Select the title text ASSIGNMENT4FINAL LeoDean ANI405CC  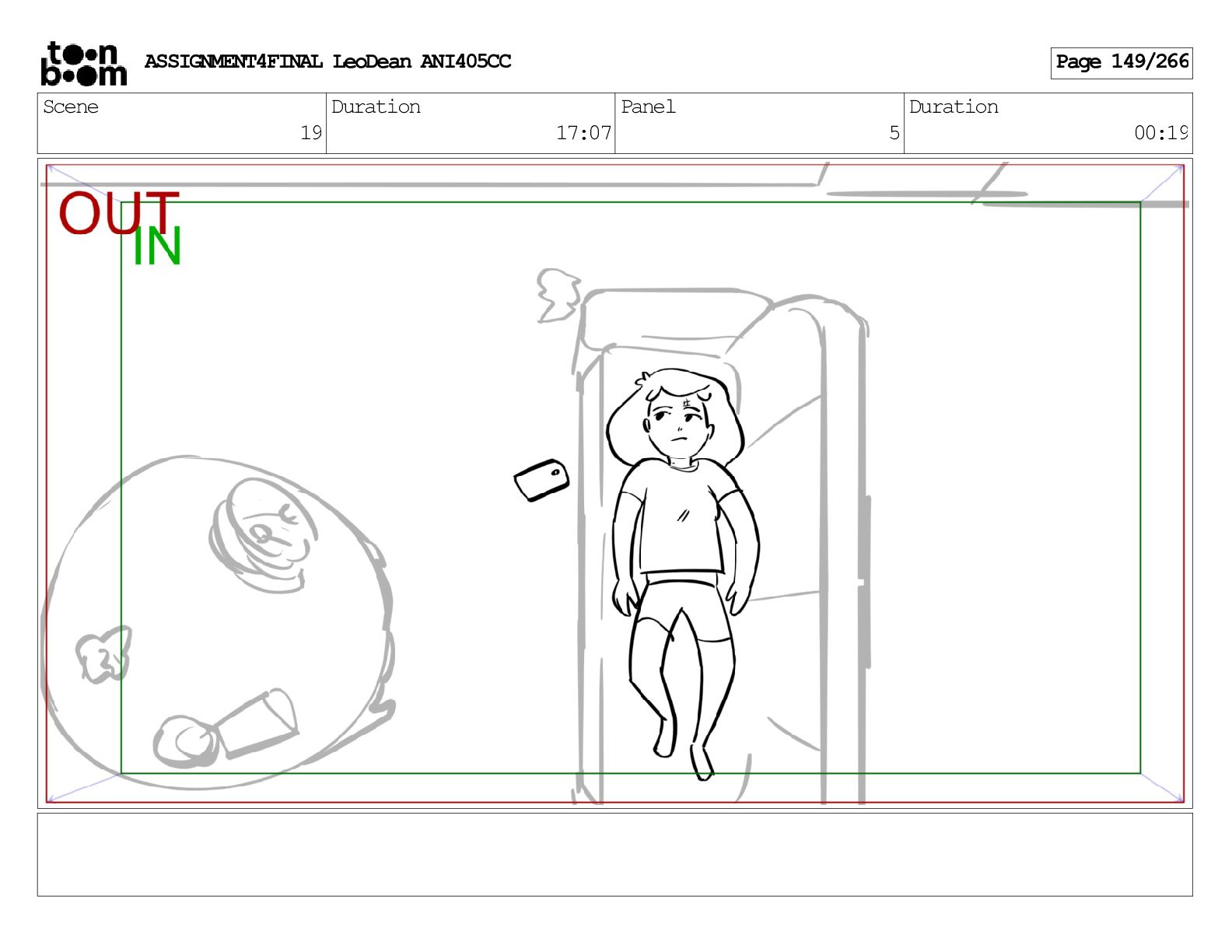point(327,61)
